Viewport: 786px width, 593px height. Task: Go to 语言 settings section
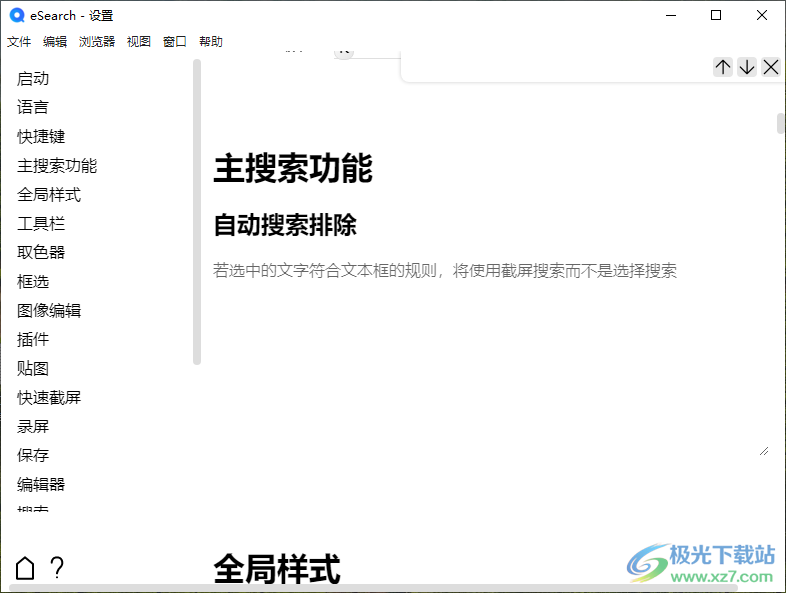[33, 107]
